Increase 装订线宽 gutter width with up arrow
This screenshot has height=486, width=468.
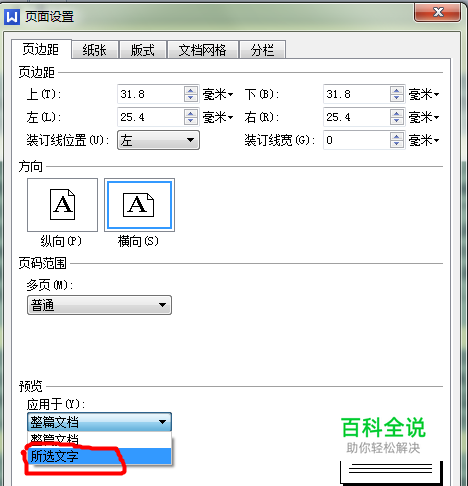(x=397, y=136)
